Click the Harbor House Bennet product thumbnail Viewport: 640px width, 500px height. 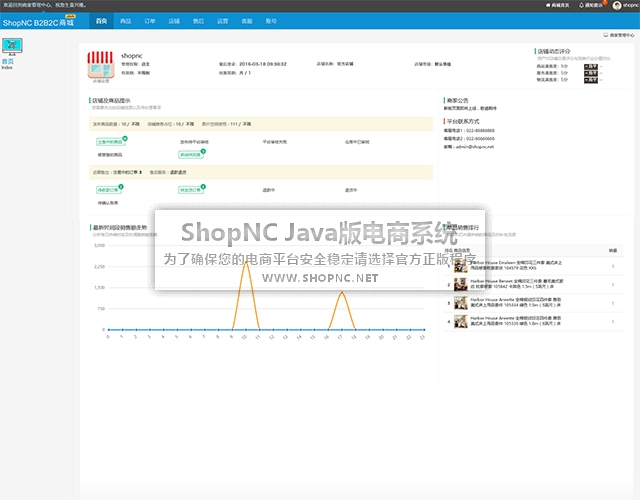[x=461, y=284]
